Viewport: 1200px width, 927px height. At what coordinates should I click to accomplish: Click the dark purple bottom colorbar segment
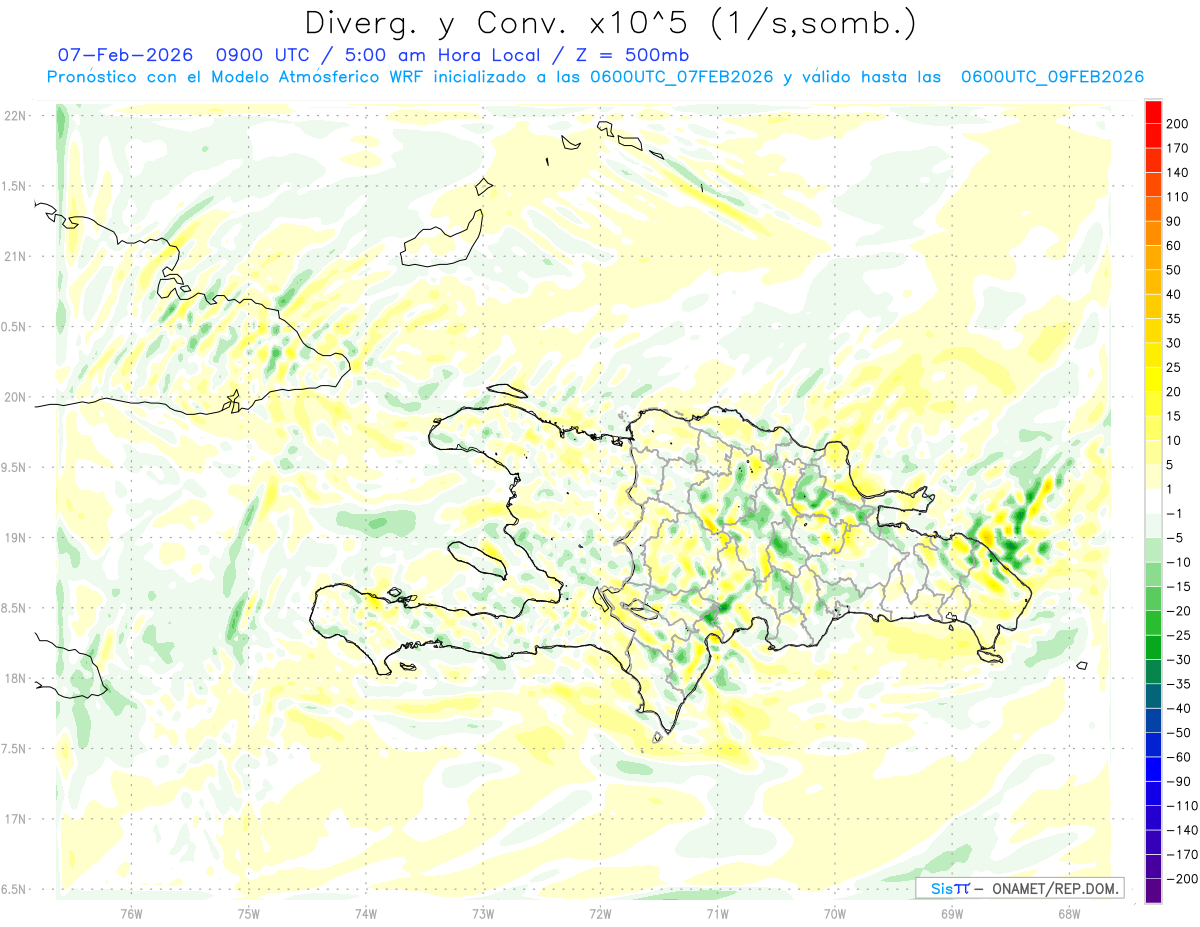click(1154, 890)
